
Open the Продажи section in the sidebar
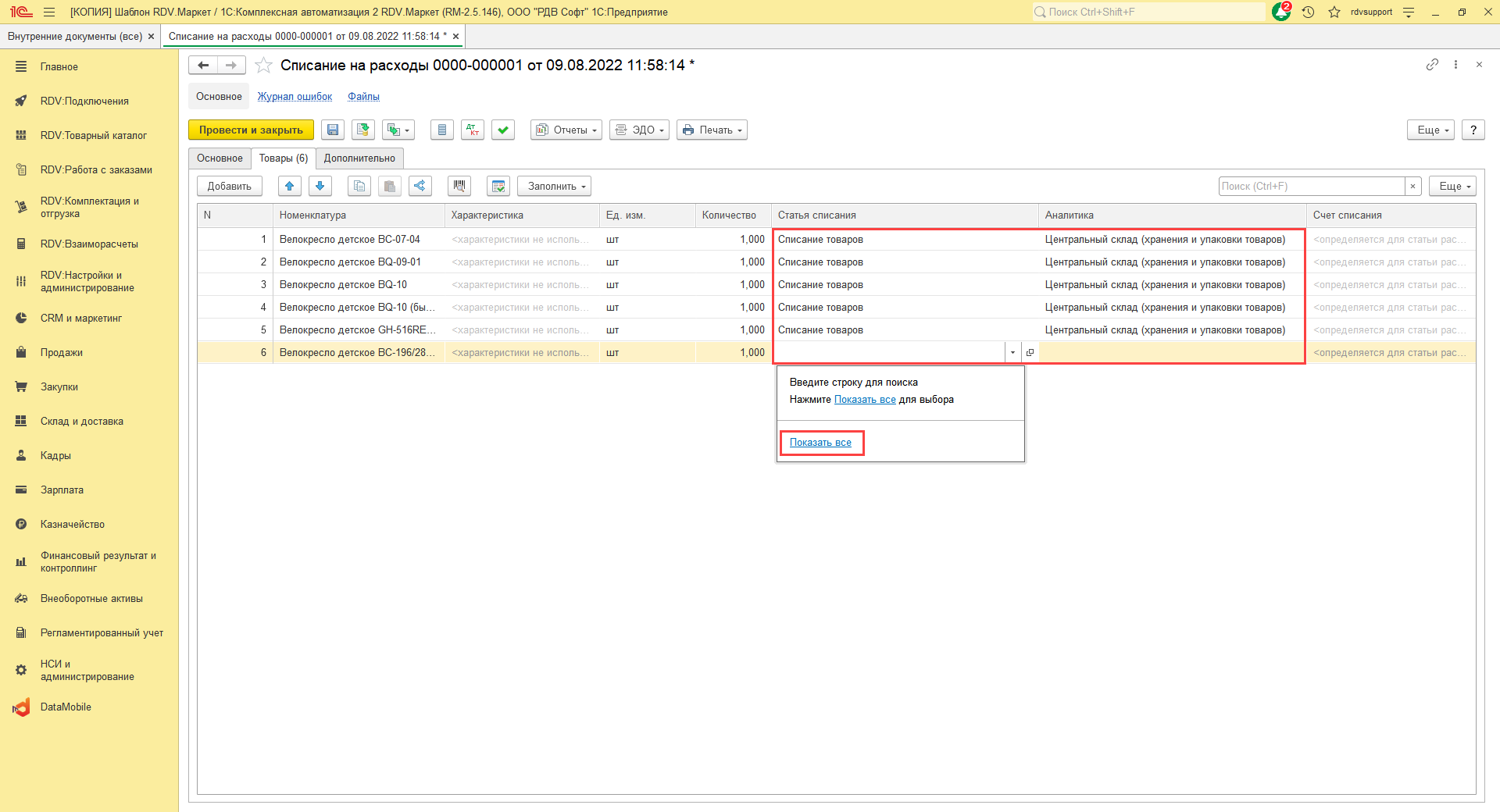pyautogui.click(x=62, y=353)
